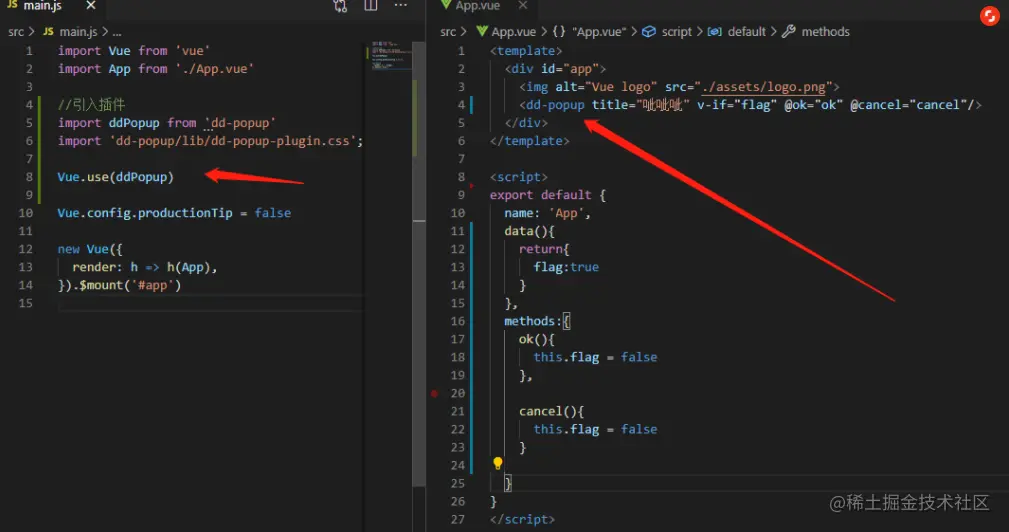Click the dd-popup tag name in the template

pos(555,105)
